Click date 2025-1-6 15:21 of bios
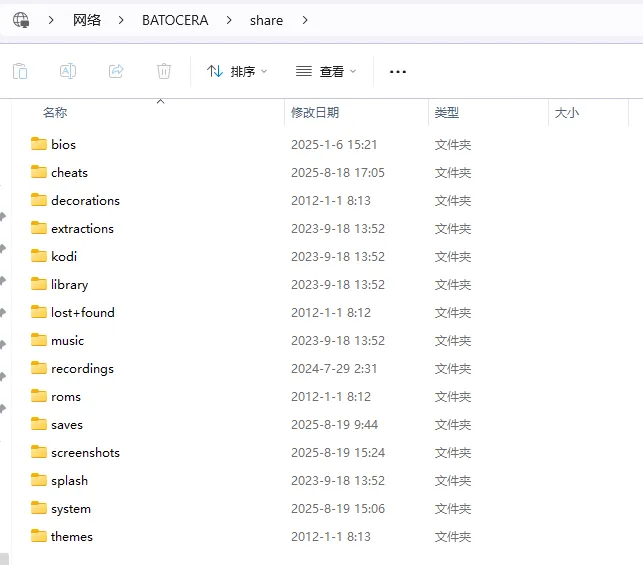 334,144
